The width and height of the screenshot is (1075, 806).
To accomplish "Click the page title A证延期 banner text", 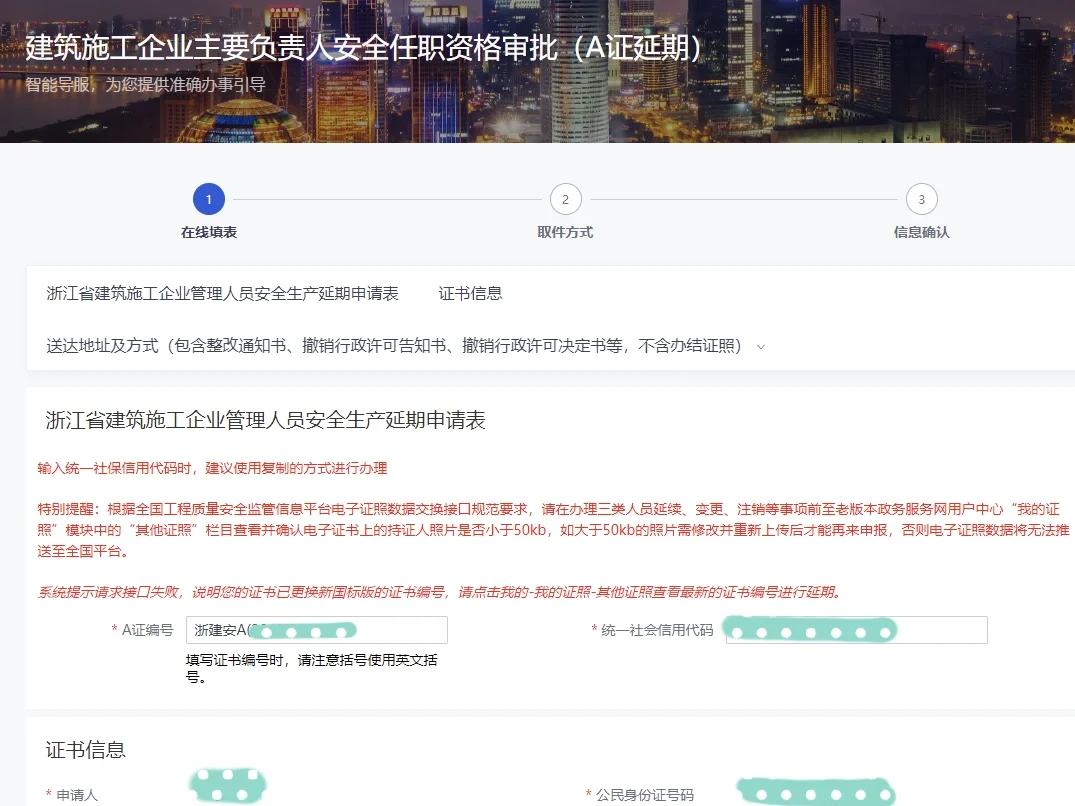I will pyautogui.click(x=364, y=48).
